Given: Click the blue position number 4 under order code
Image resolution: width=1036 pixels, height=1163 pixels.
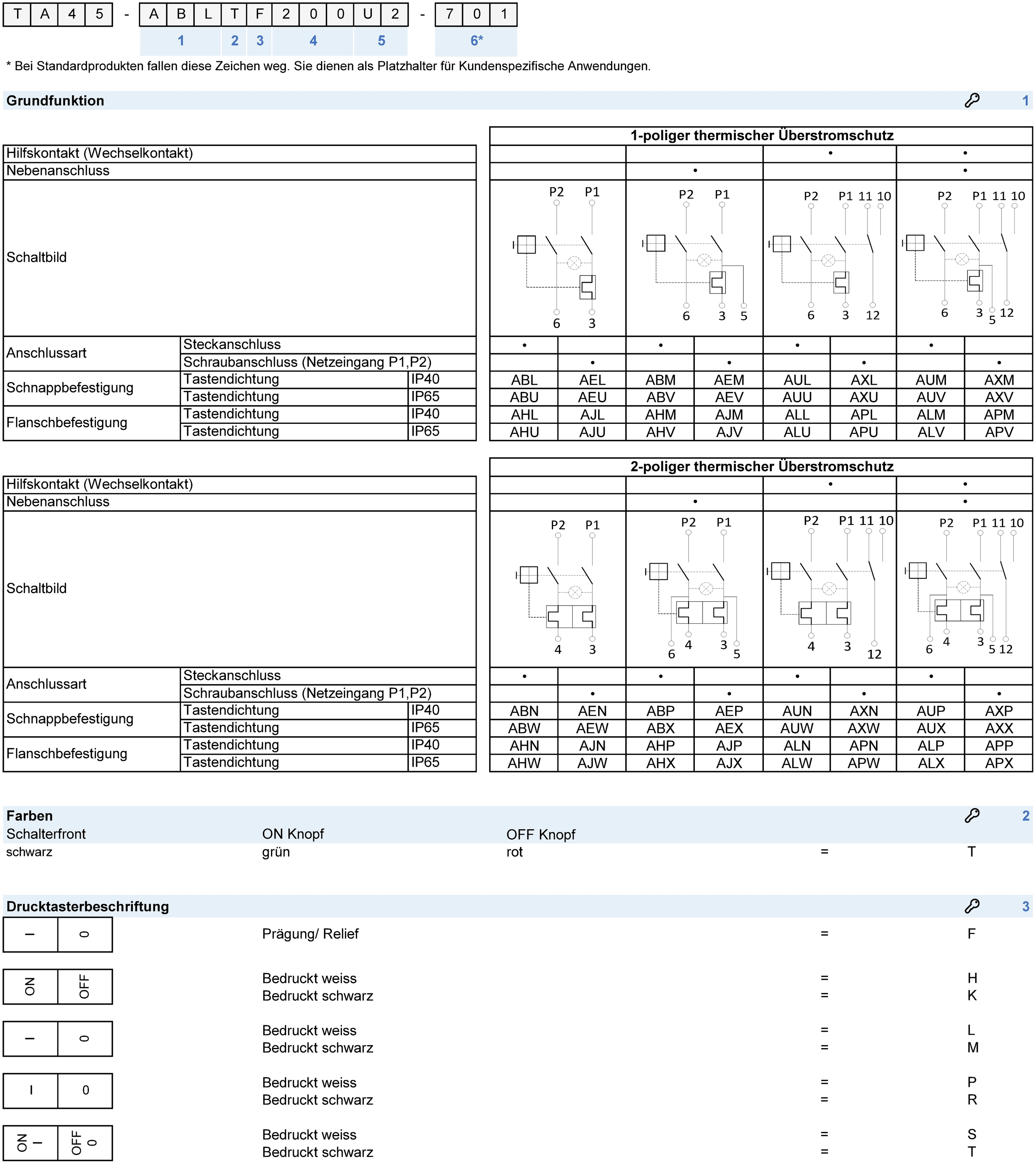Looking at the screenshot, I should pyautogui.click(x=313, y=40).
